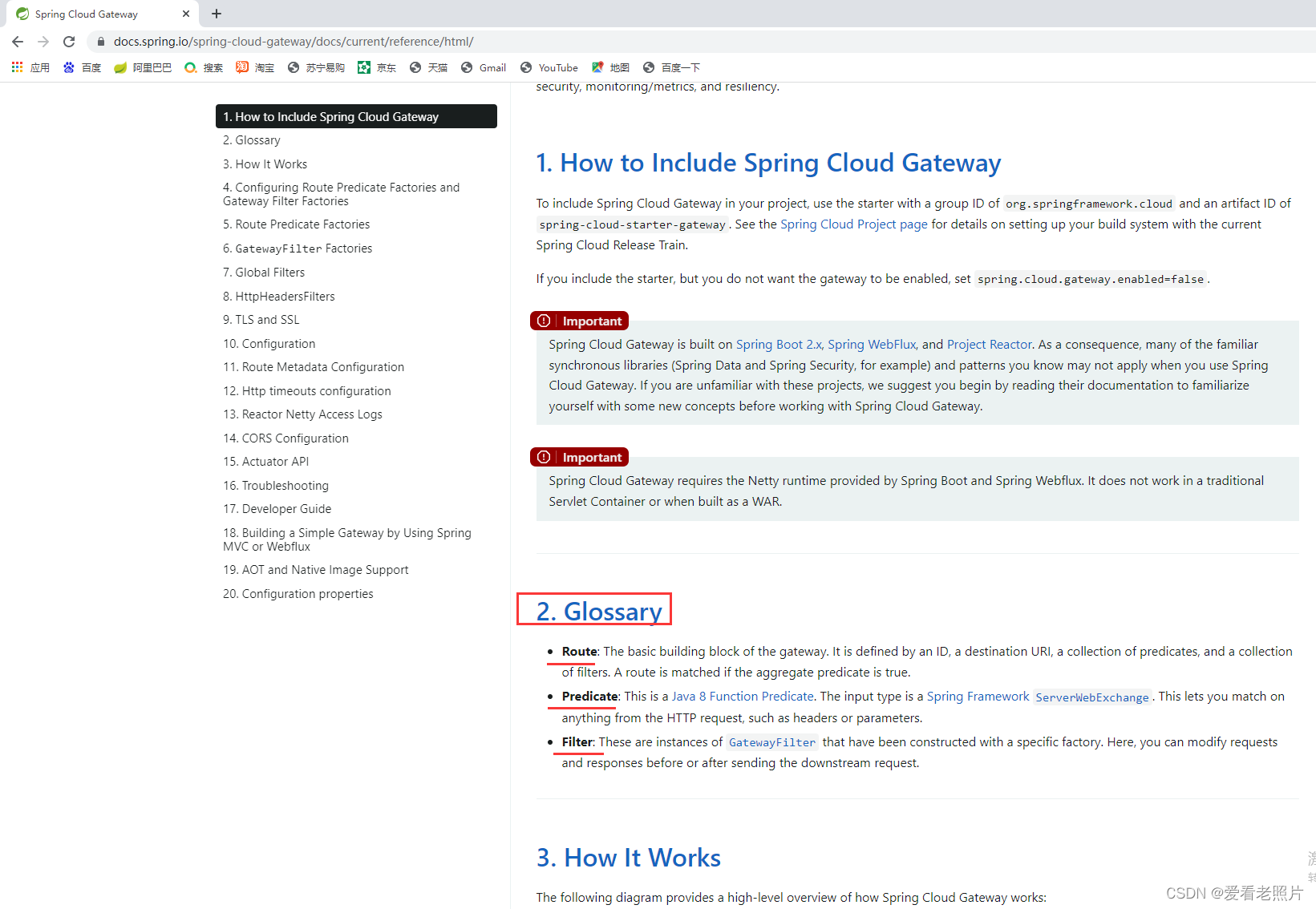Follow the 'Spring Cloud Project page' link
The height and width of the screenshot is (909, 1316).
click(x=854, y=224)
